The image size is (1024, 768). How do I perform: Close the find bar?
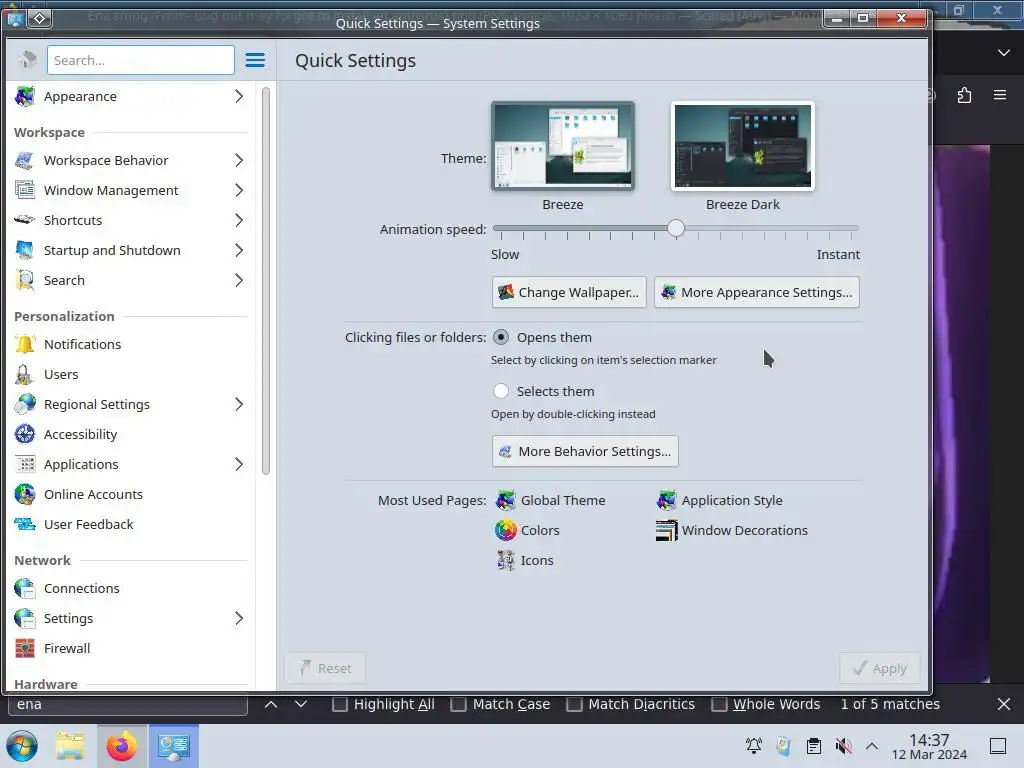pyautogui.click(x=1004, y=704)
